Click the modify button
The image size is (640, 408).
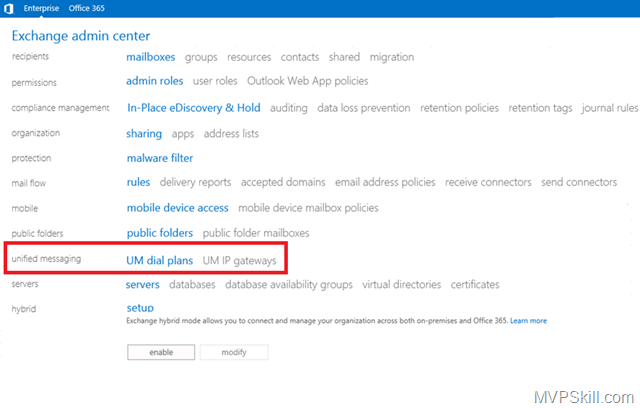click(234, 353)
